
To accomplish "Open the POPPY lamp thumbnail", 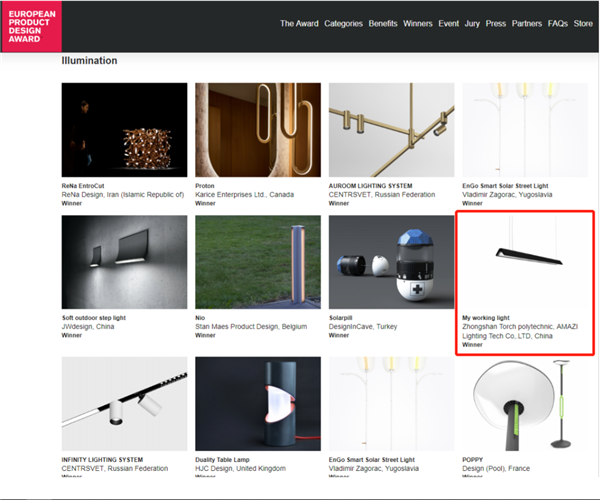I will point(525,404).
